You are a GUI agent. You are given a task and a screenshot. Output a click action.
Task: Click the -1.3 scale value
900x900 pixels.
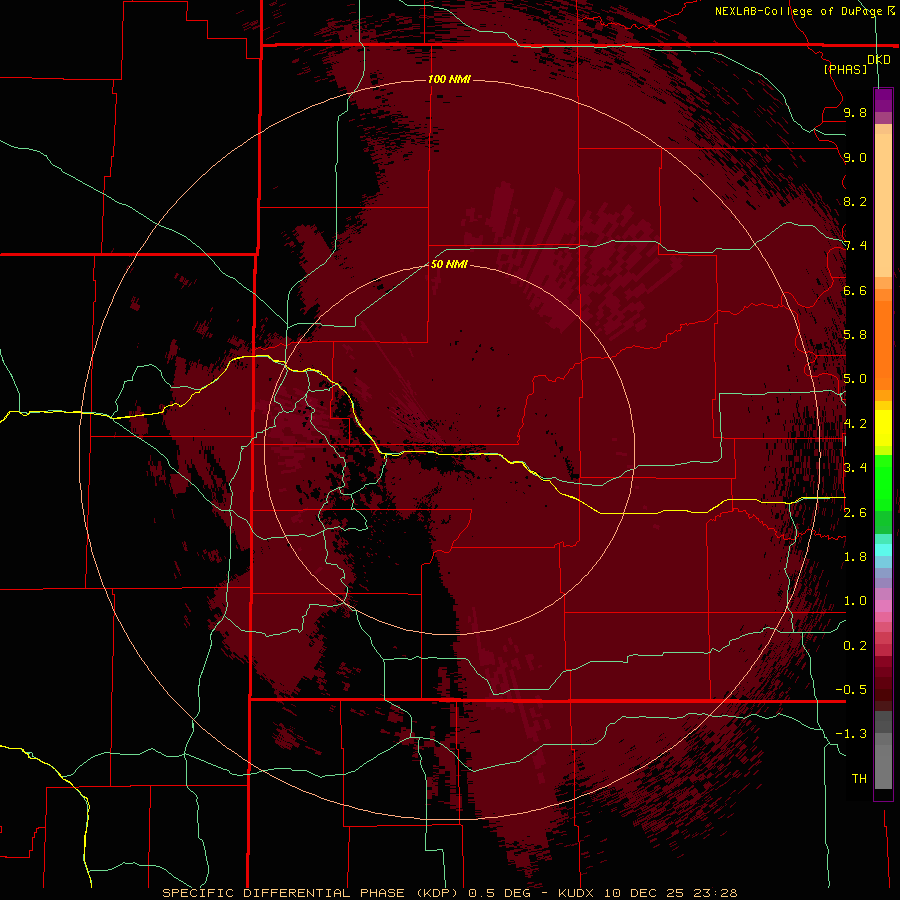(x=851, y=734)
